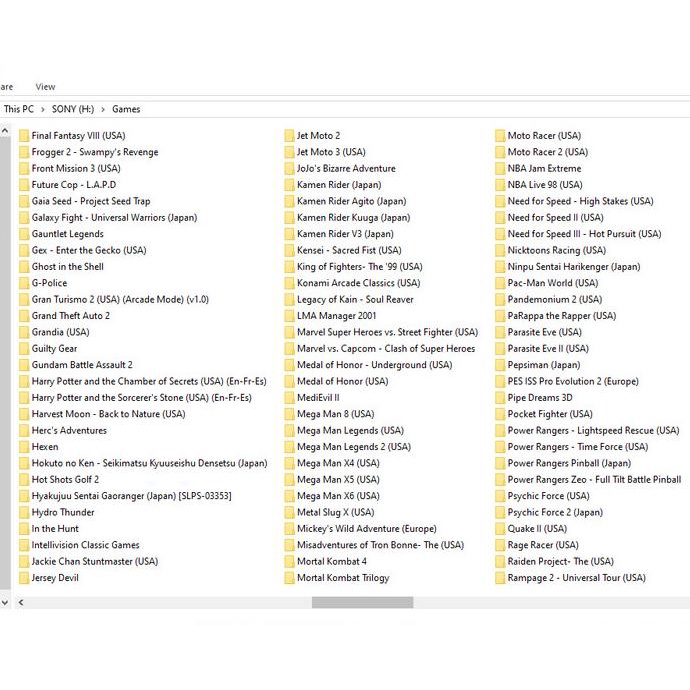Click the Hexen folder icon

(24, 447)
